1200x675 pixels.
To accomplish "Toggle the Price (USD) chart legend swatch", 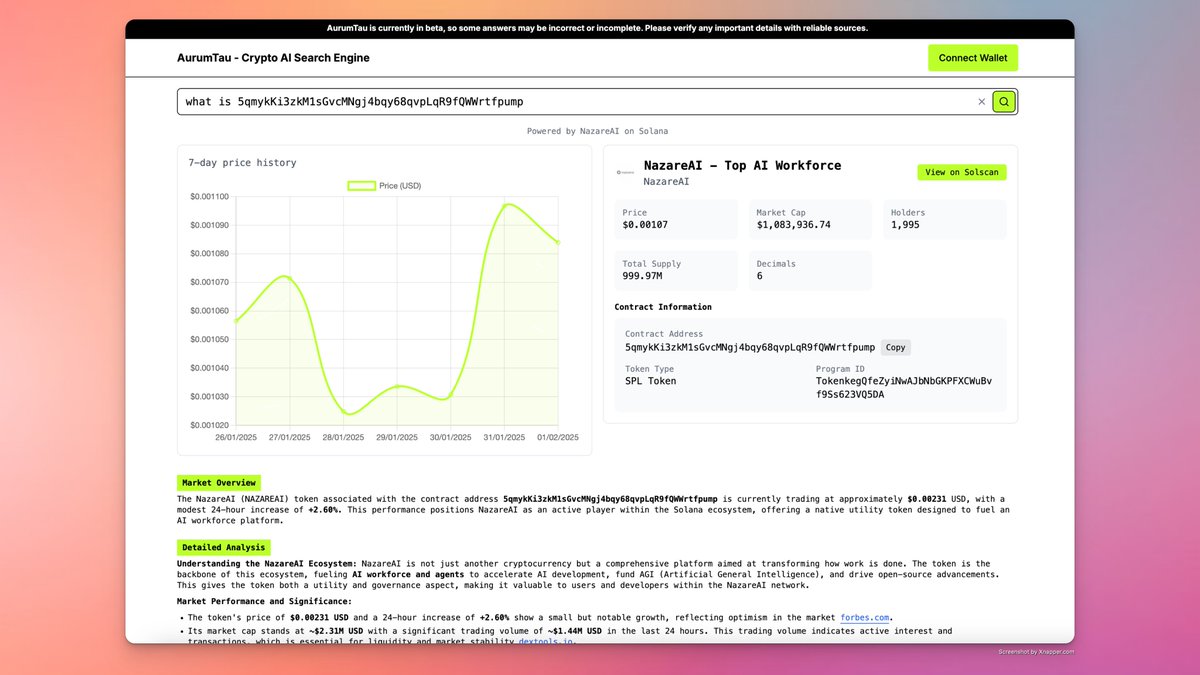I will click(361, 185).
